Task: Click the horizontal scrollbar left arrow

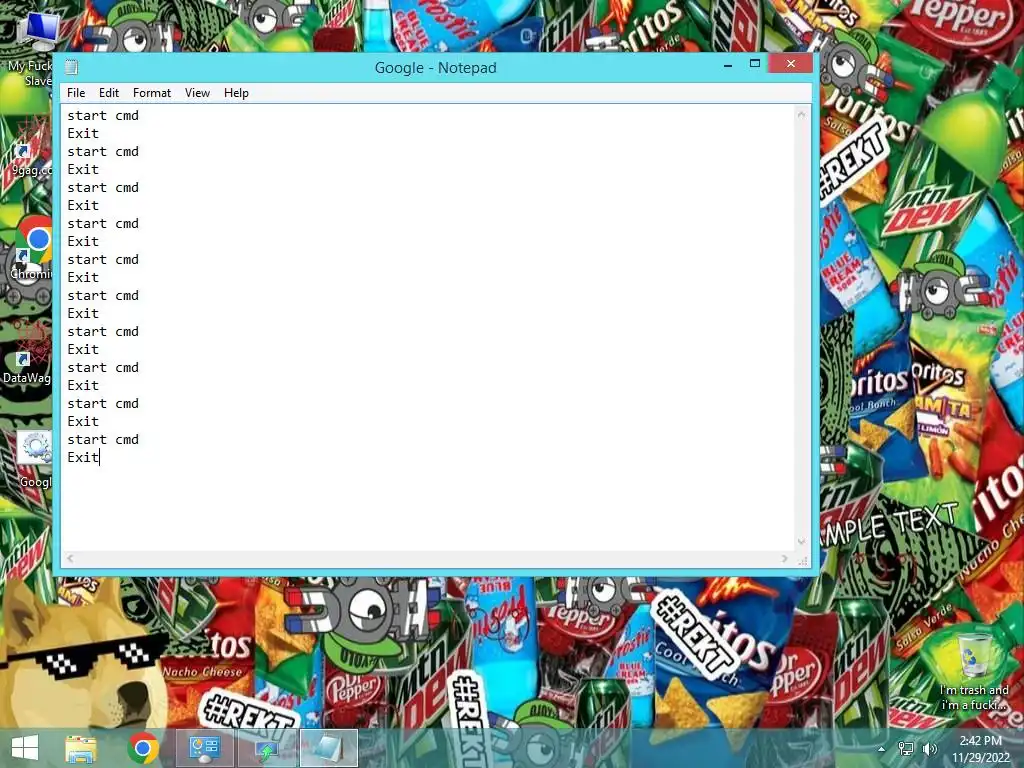Action: coord(71,558)
